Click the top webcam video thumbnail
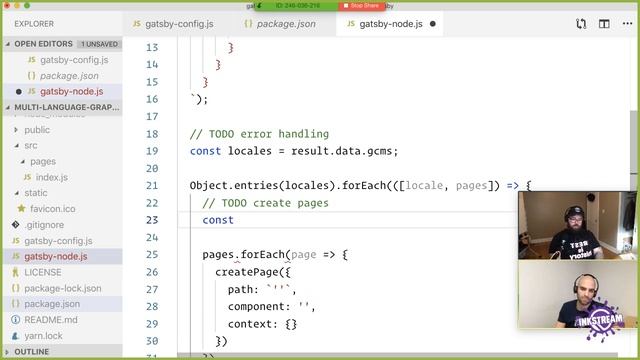This screenshot has width=640, height=360. (x=577, y=225)
